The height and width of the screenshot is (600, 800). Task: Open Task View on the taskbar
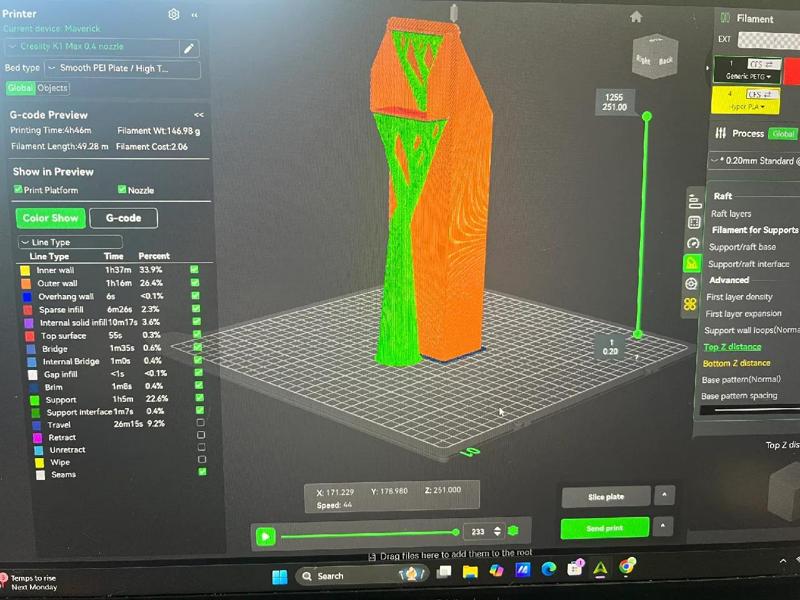tap(444, 571)
